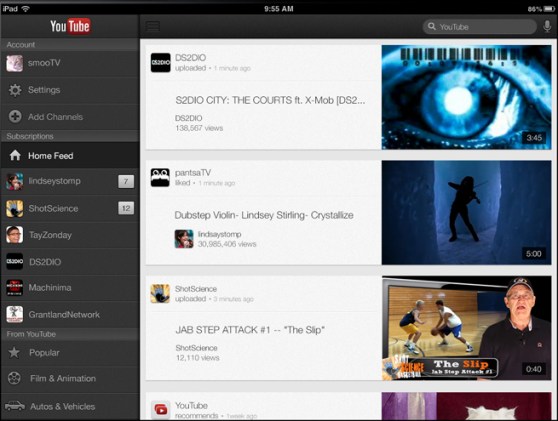Select the Home Feed house icon
This screenshot has width=558, height=421.
tap(15, 156)
